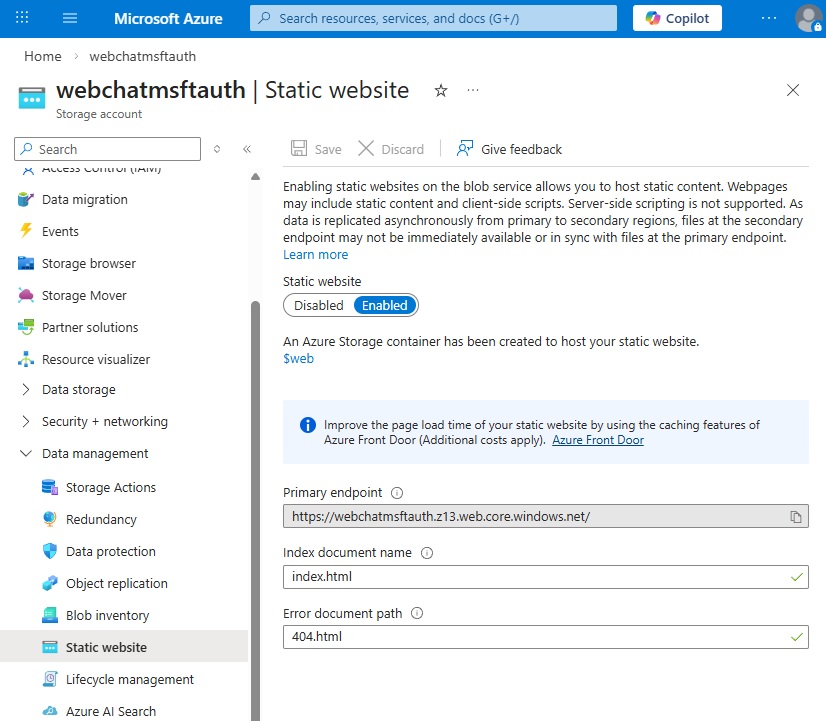Click the info icon beside Primary endpoint

397,493
